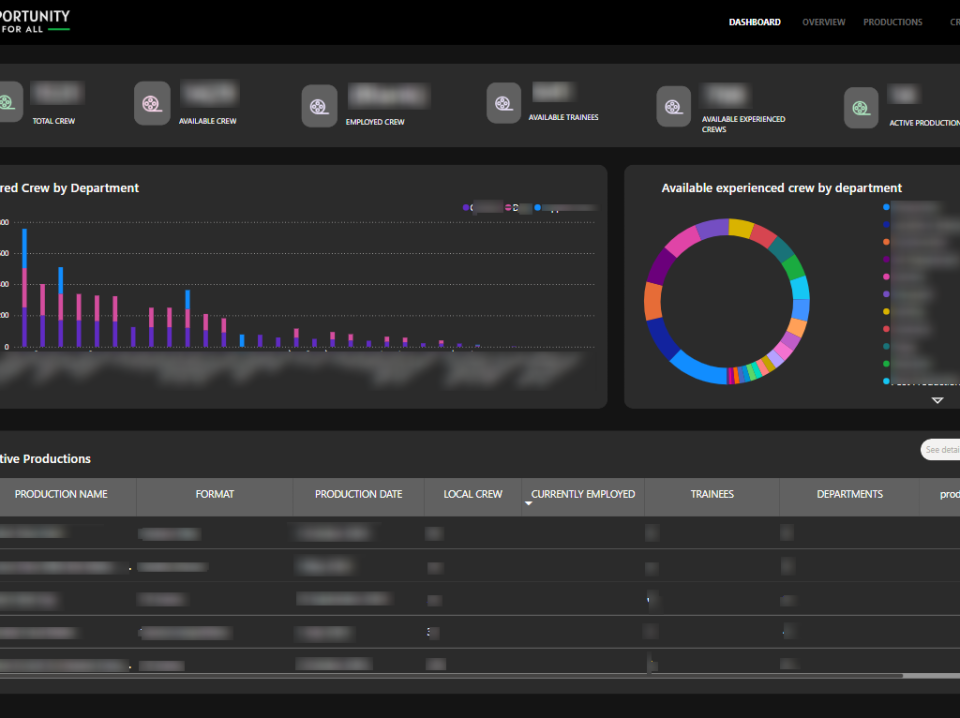Select the Available Crew label
The height and width of the screenshot is (718, 960).
(208, 121)
